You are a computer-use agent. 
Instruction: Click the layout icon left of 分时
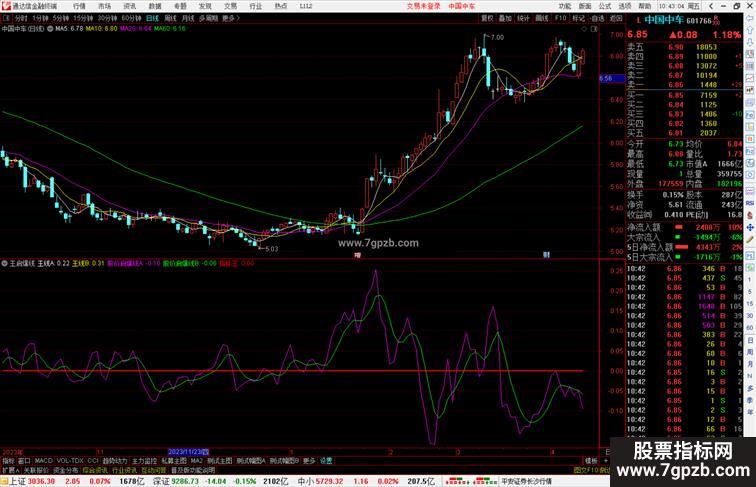(6, 18)
